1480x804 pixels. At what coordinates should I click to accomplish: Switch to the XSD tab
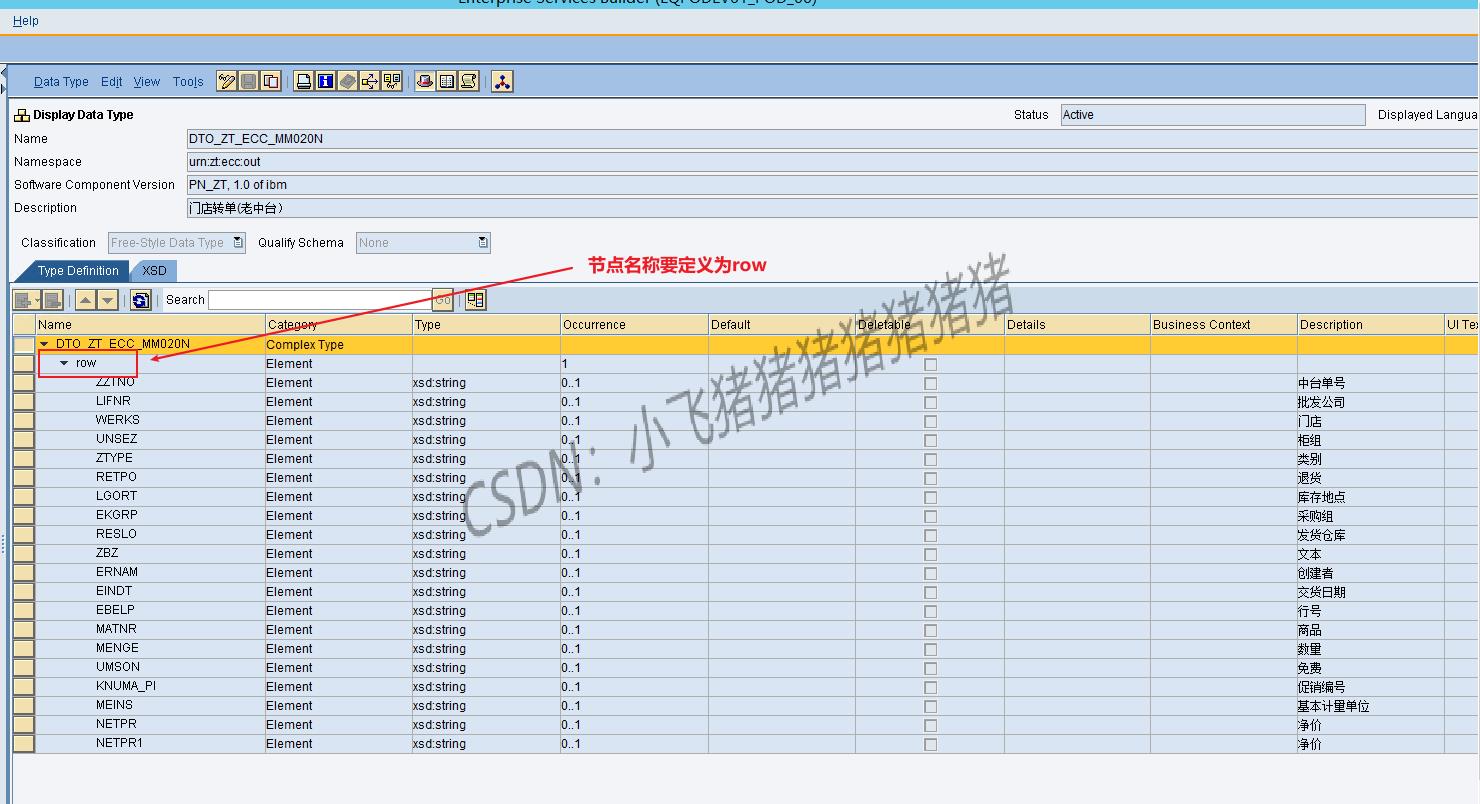(x=154, y=271)
